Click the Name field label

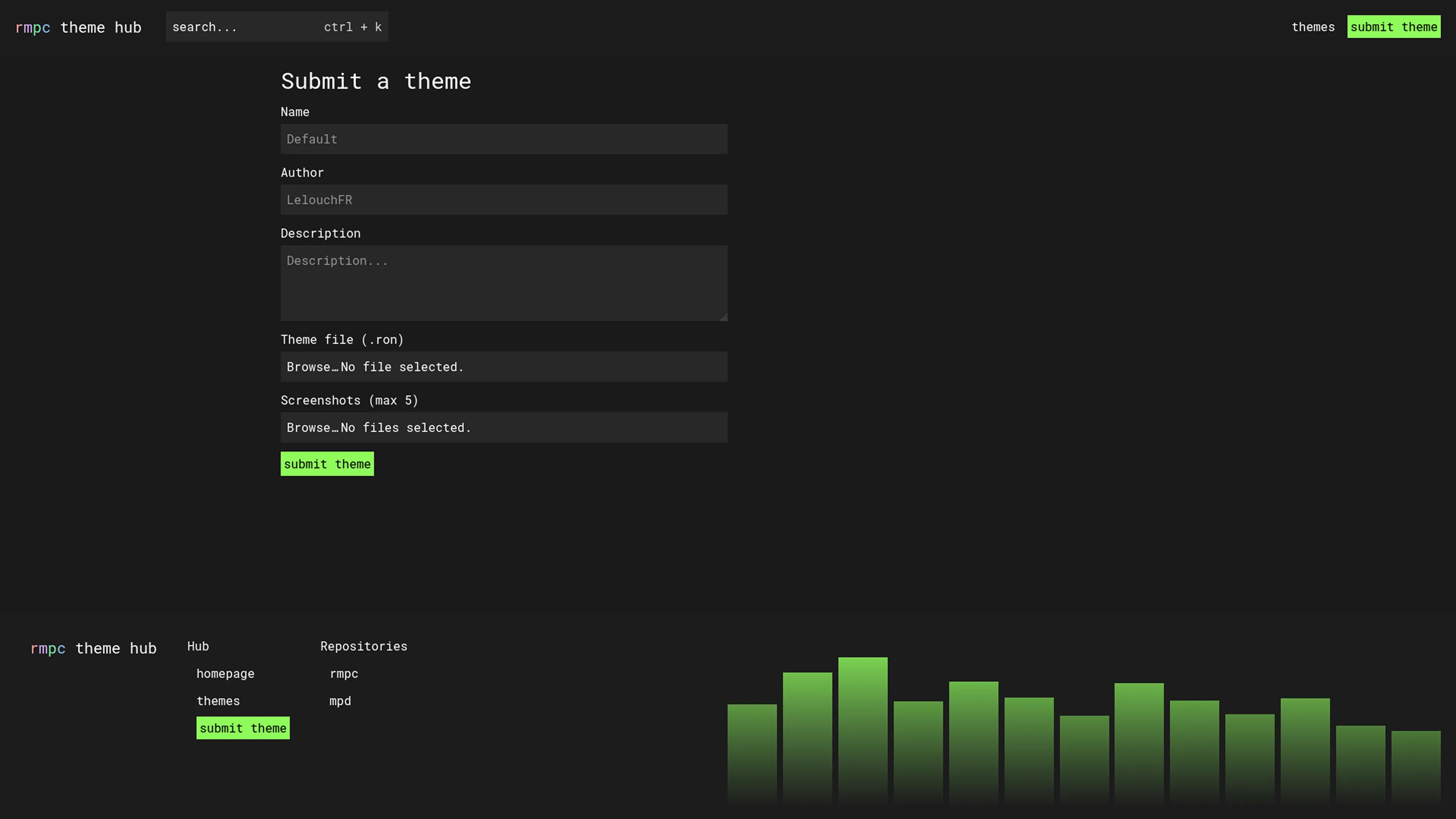pyautogui.click(x=295, y=112)
